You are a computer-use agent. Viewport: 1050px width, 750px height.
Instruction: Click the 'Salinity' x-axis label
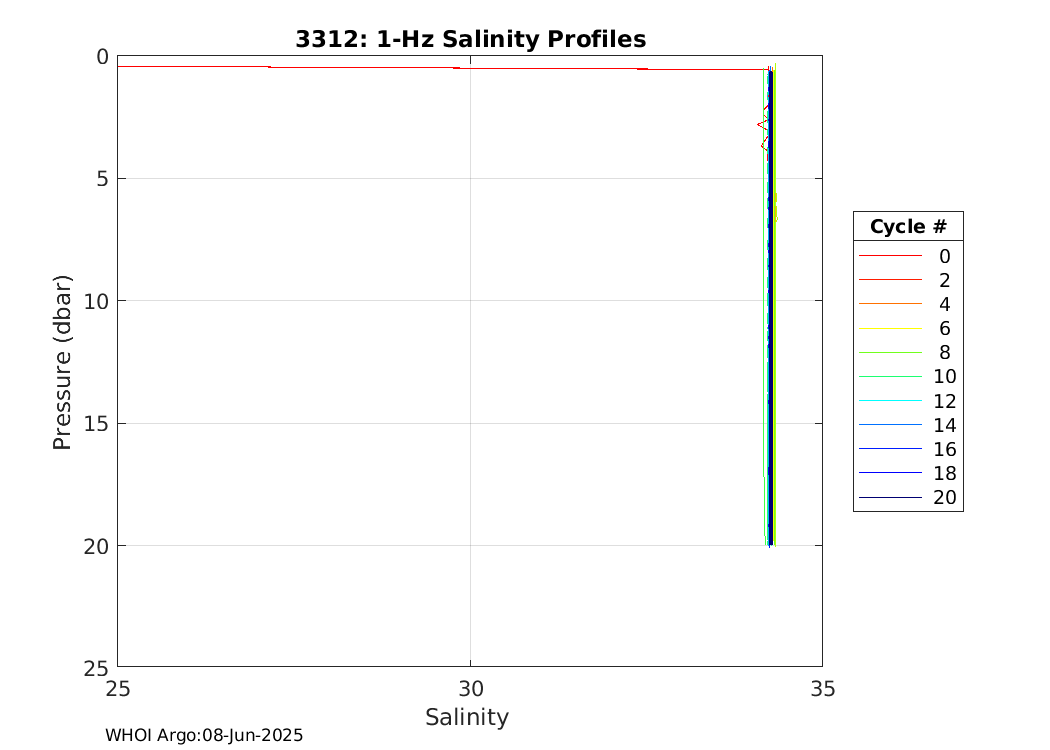[x=467, y=717]
